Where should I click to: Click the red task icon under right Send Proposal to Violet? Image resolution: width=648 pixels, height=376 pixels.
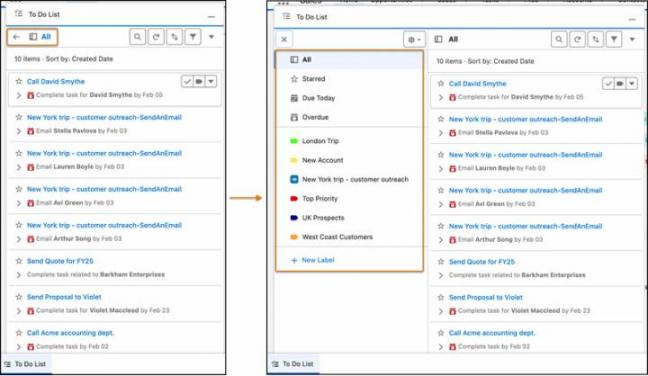coord(453,311)
